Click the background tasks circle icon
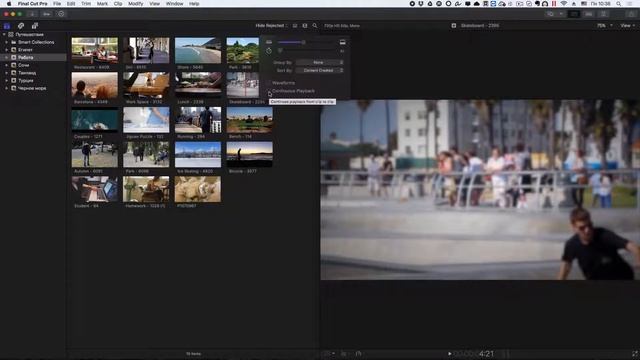This screenshot has height=360, width=640. (x=61, y=14)
